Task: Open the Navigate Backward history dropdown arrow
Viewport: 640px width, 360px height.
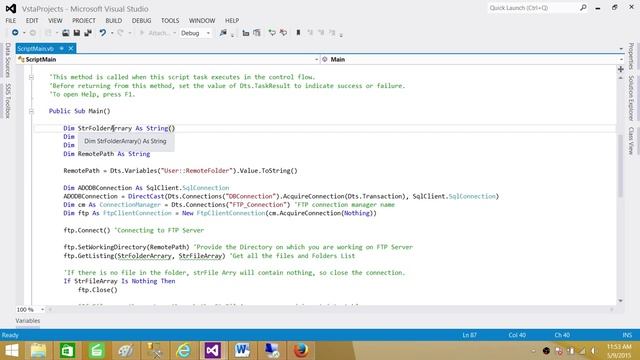Action: coord(24,33)
